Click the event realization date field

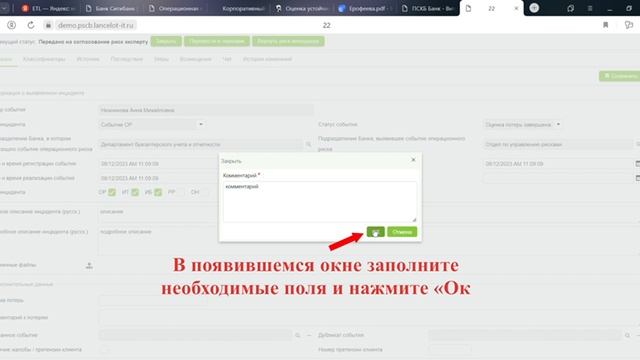click(x=159, y=178)
